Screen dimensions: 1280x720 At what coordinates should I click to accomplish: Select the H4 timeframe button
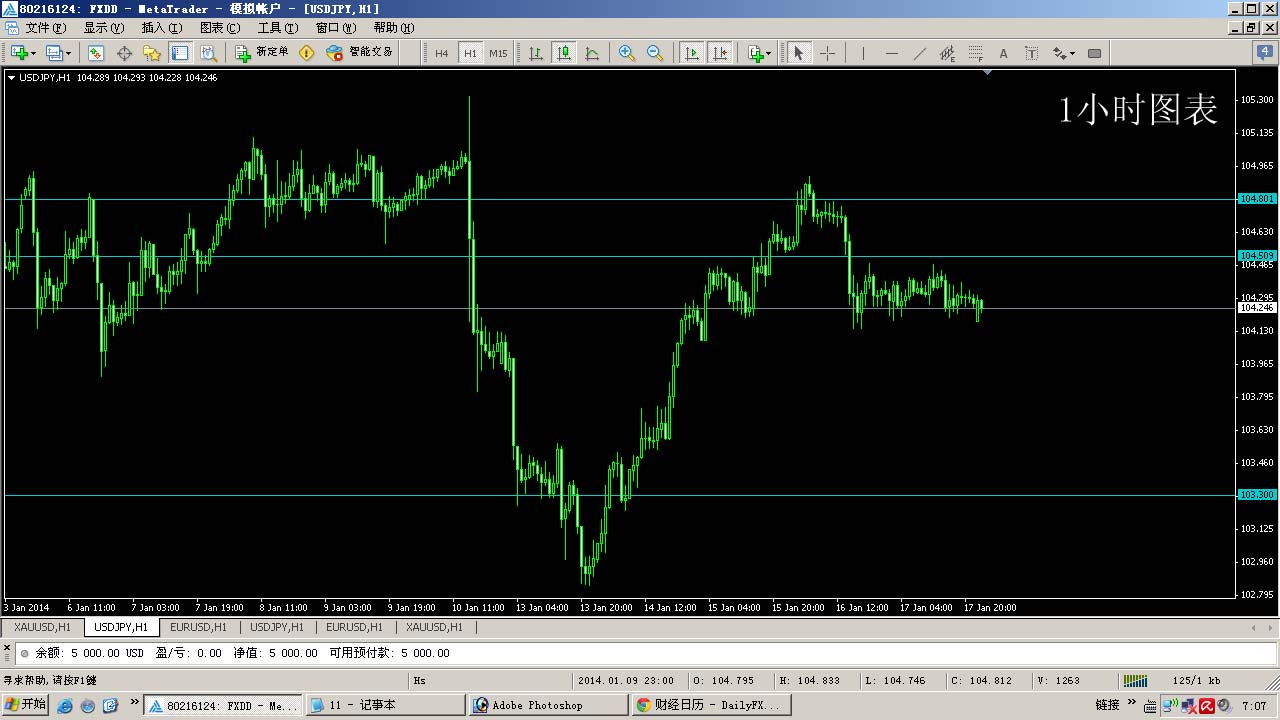point(441,53)
